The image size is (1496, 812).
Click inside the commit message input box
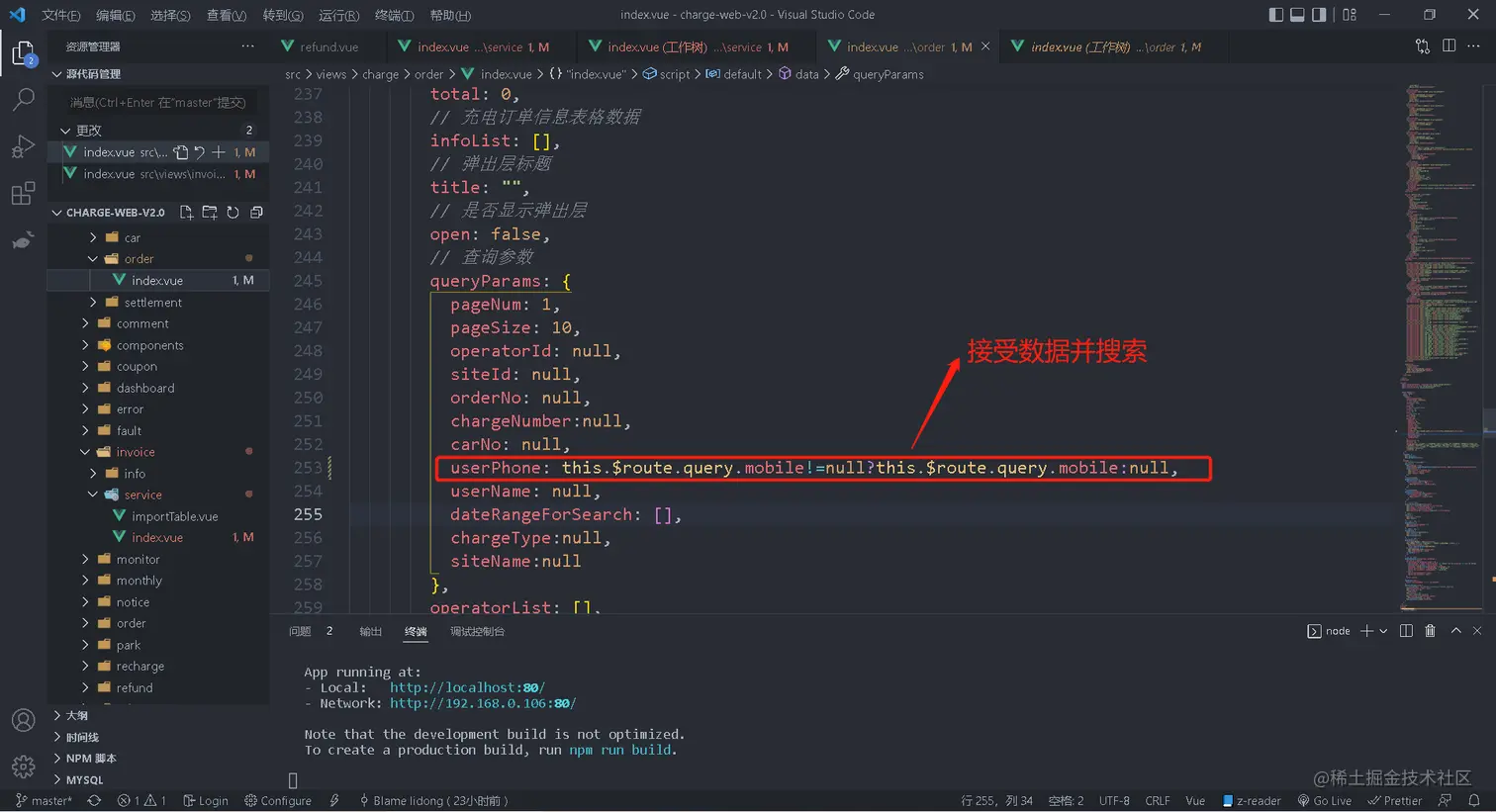[158, 103]
